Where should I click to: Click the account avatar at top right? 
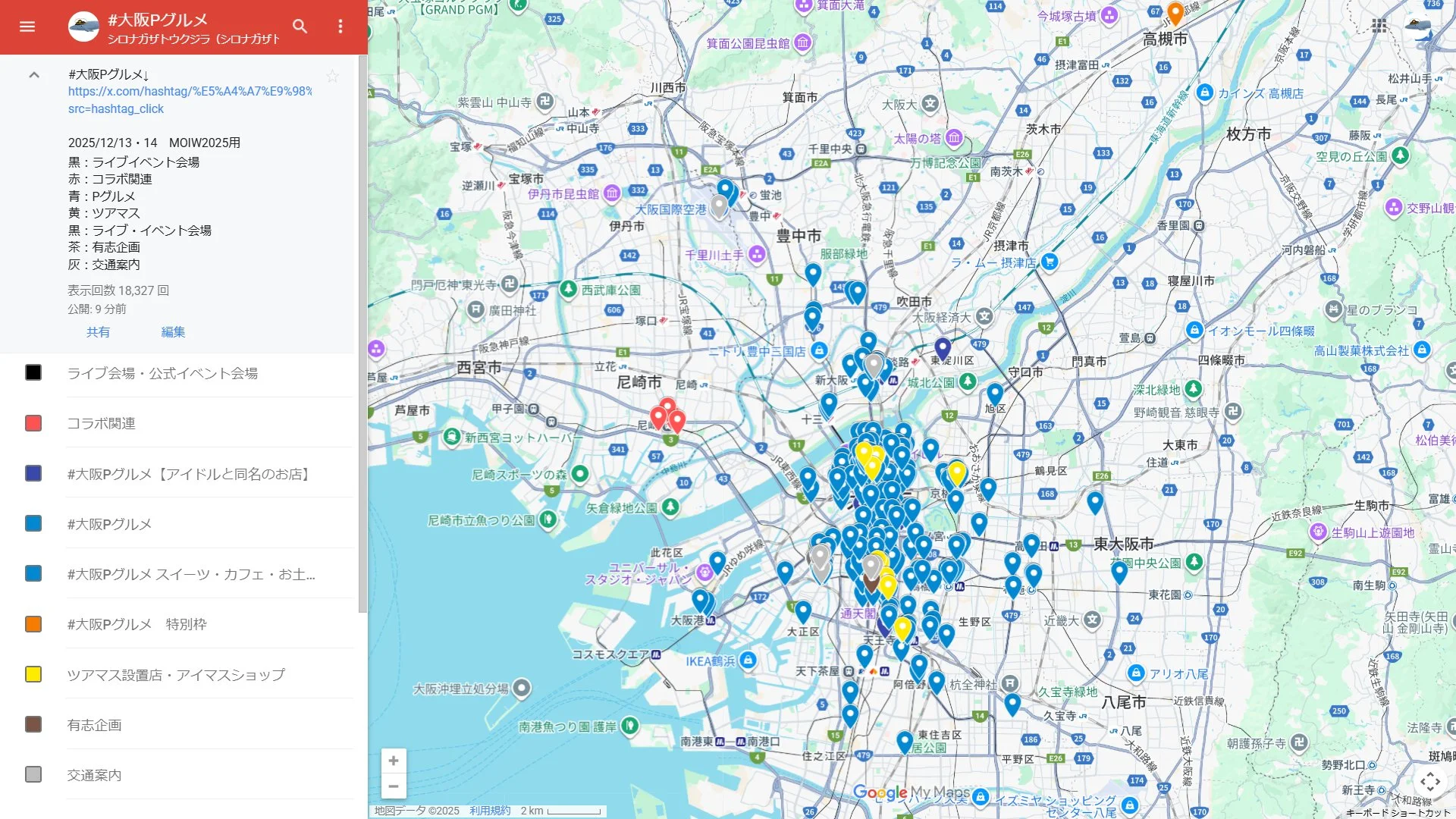[1417, 26]
